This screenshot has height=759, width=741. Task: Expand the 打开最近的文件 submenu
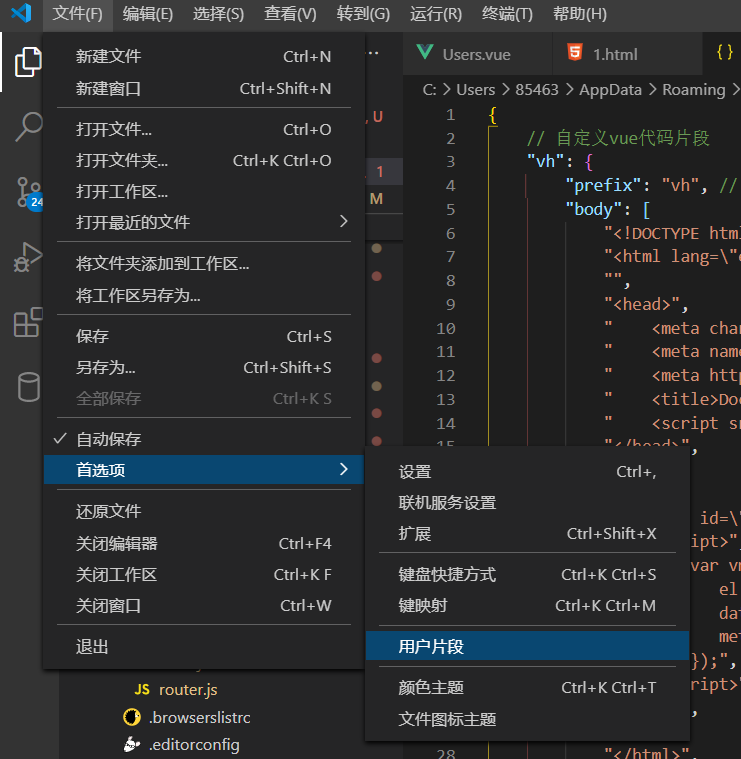coord(203,222)
